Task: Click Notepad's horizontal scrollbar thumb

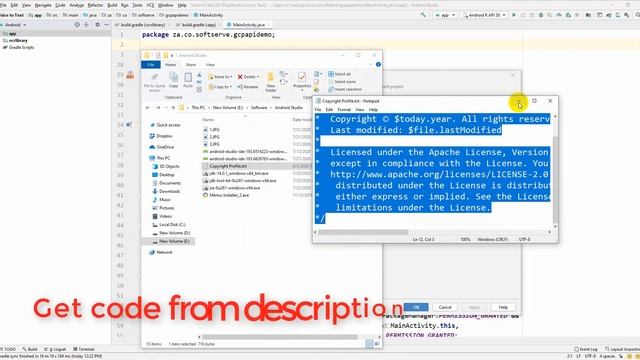Action: point(363,232)
